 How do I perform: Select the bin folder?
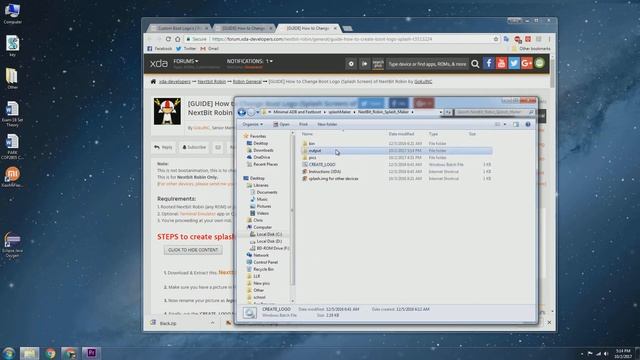[x=312, y=144]
